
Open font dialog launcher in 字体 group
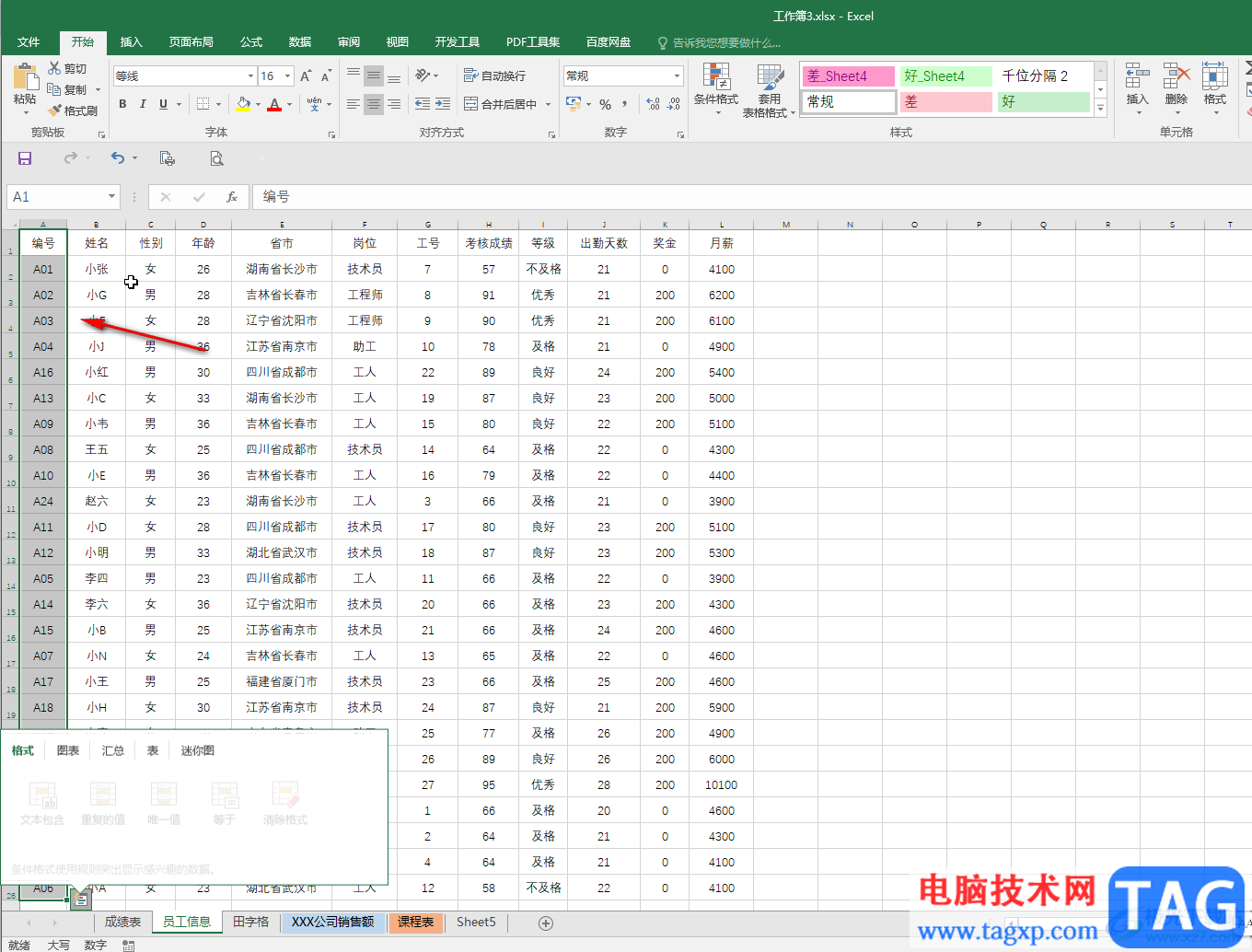(331, 134)
